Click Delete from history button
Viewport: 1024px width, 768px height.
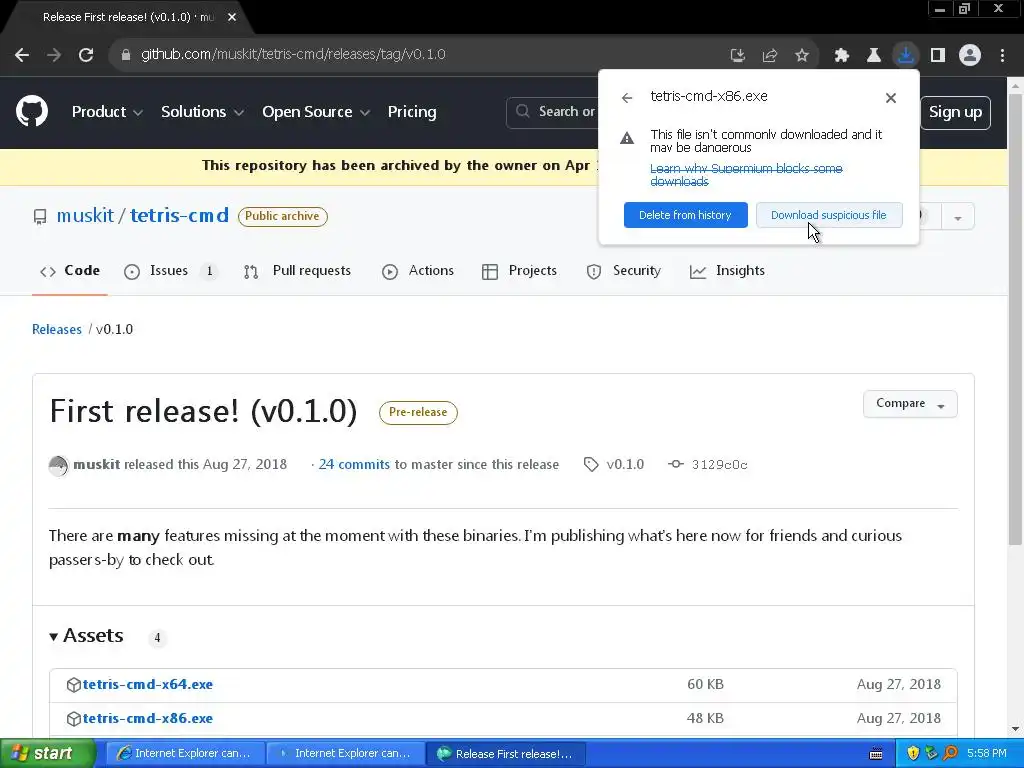pyautogui.click(x=685, y=215)
